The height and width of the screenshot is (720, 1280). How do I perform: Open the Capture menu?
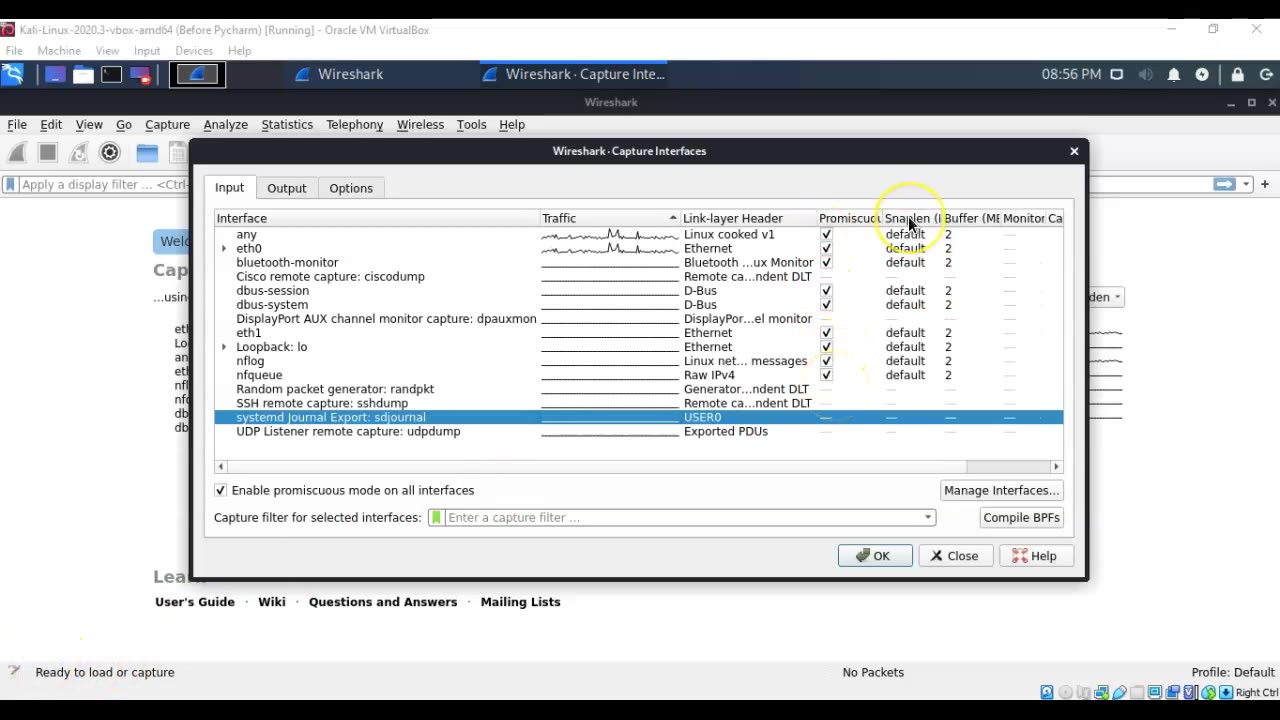tap(167, 125)
